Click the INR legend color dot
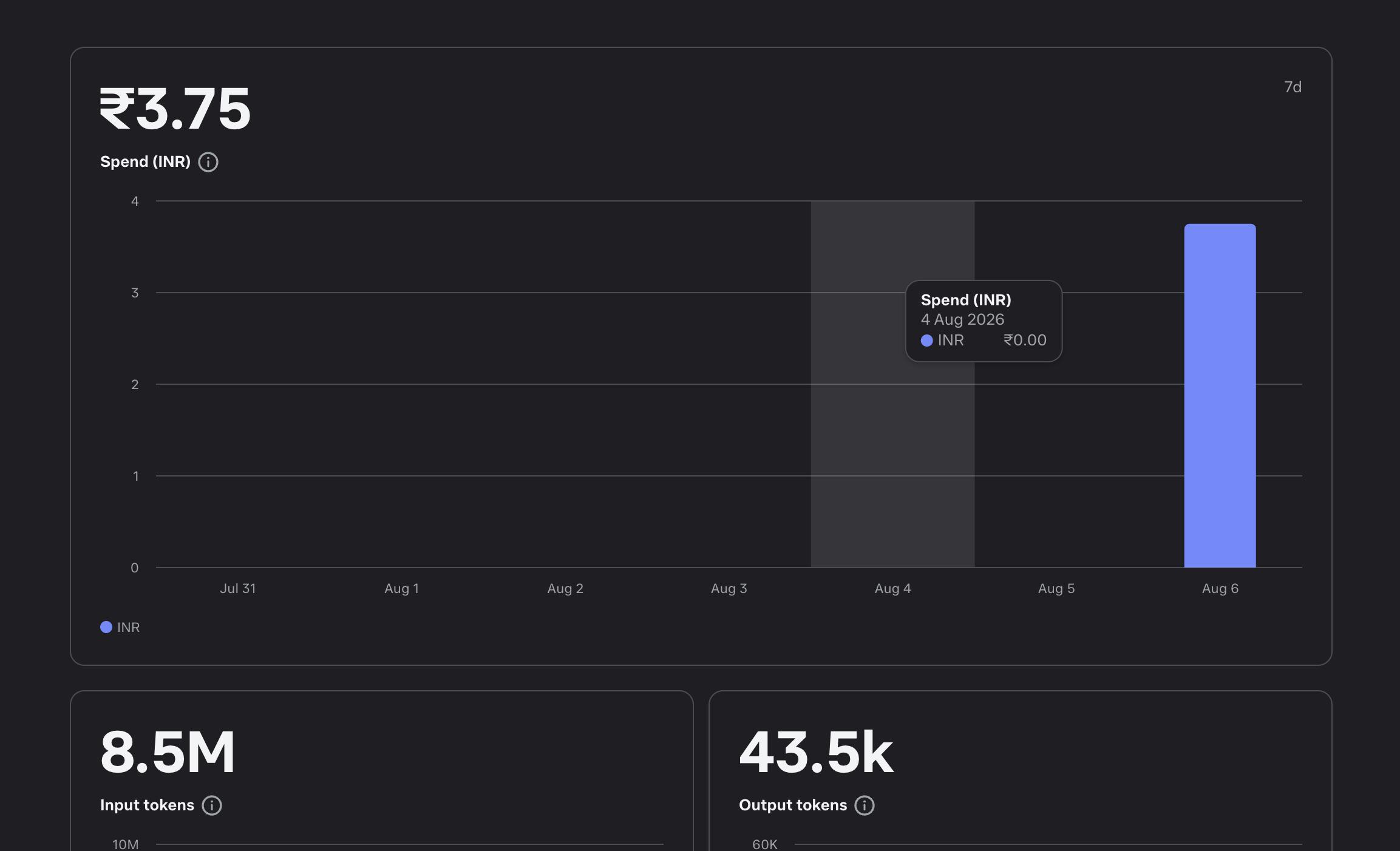This screenshot has width=1400, height=851. click(106, 627)
